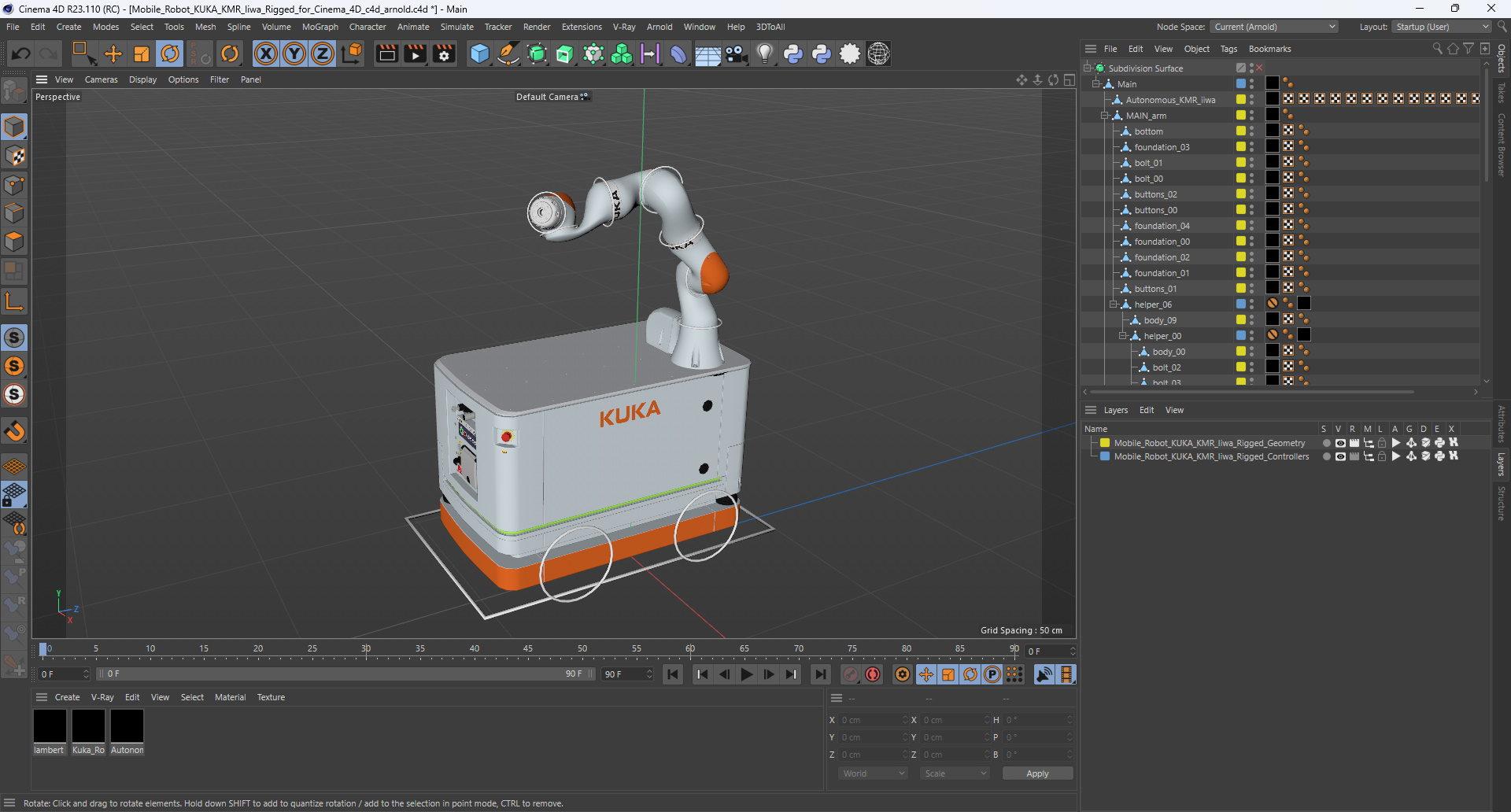Click Render View clapperboard icon
Screen dimensions: 1511x812
(386, 54)
